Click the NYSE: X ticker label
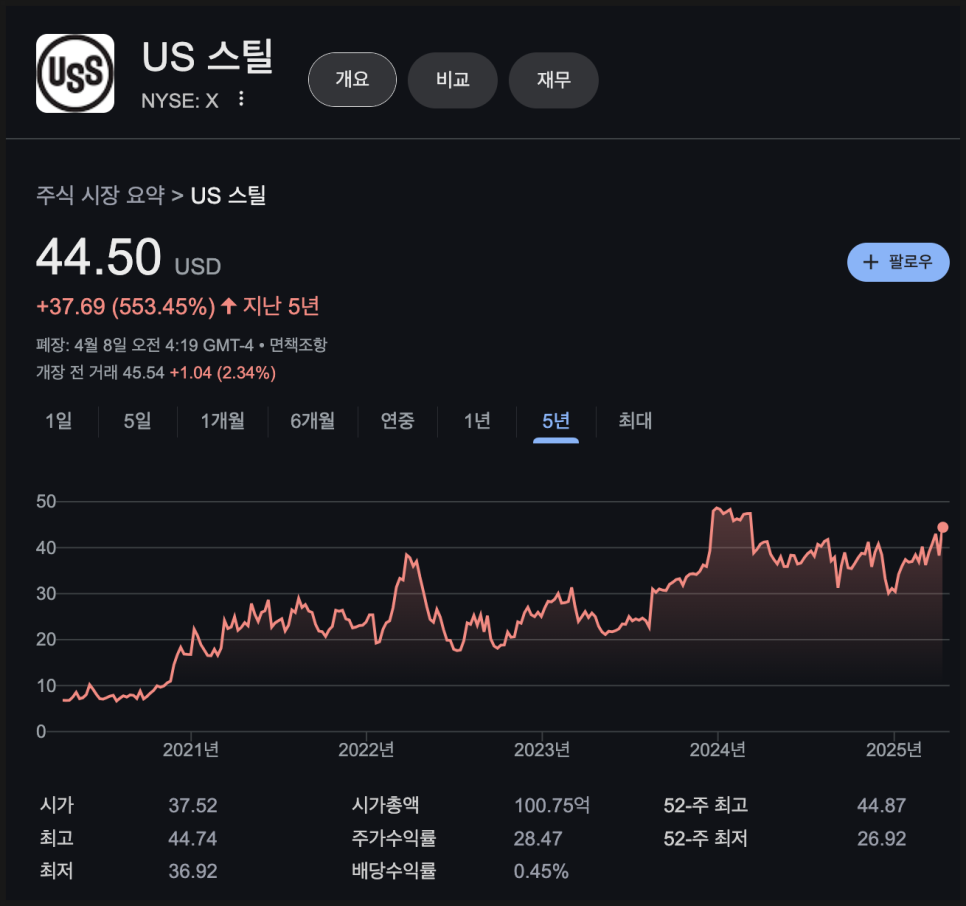966x906 pixels. pyautogui.click(x=180, y=100)
